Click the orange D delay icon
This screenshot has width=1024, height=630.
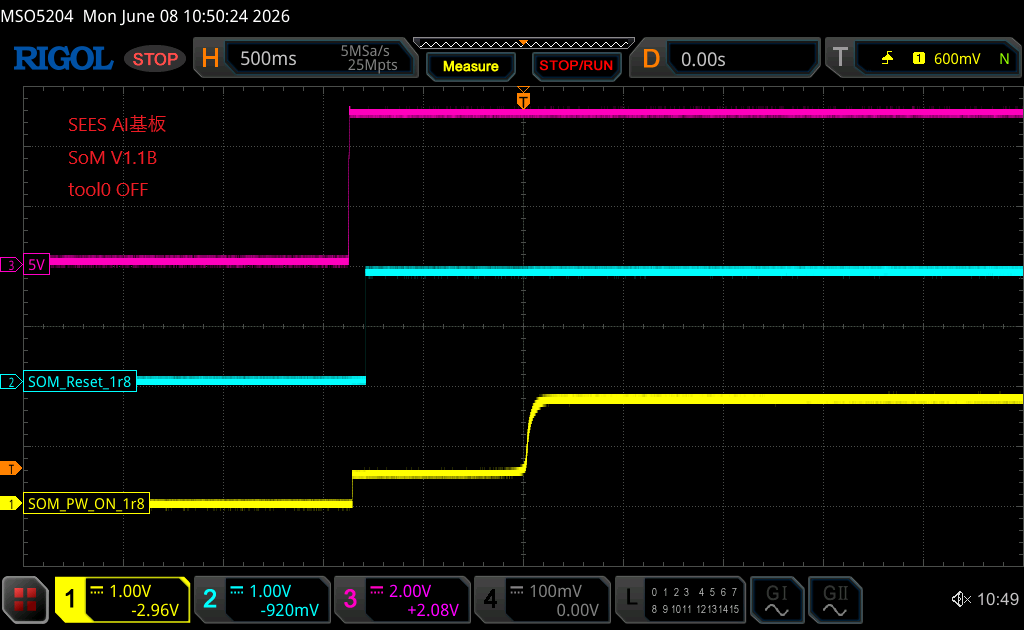pyautogui.click(x=651, y=59)
